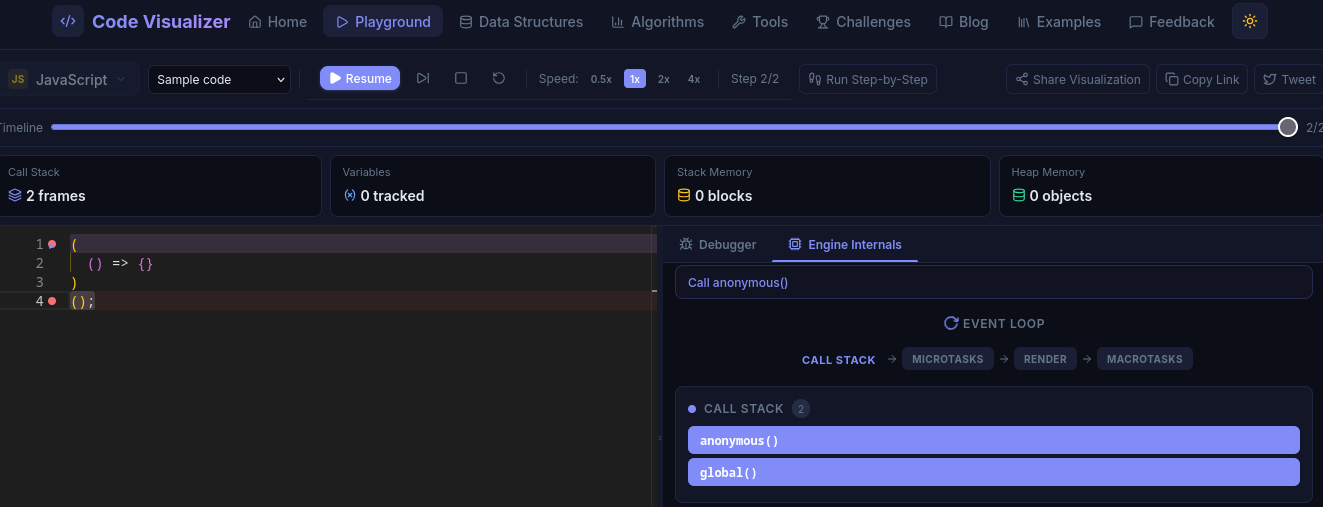Click the JS language badge icon
This screenshot has width=1323, height=507.
(x=18, y=79)
